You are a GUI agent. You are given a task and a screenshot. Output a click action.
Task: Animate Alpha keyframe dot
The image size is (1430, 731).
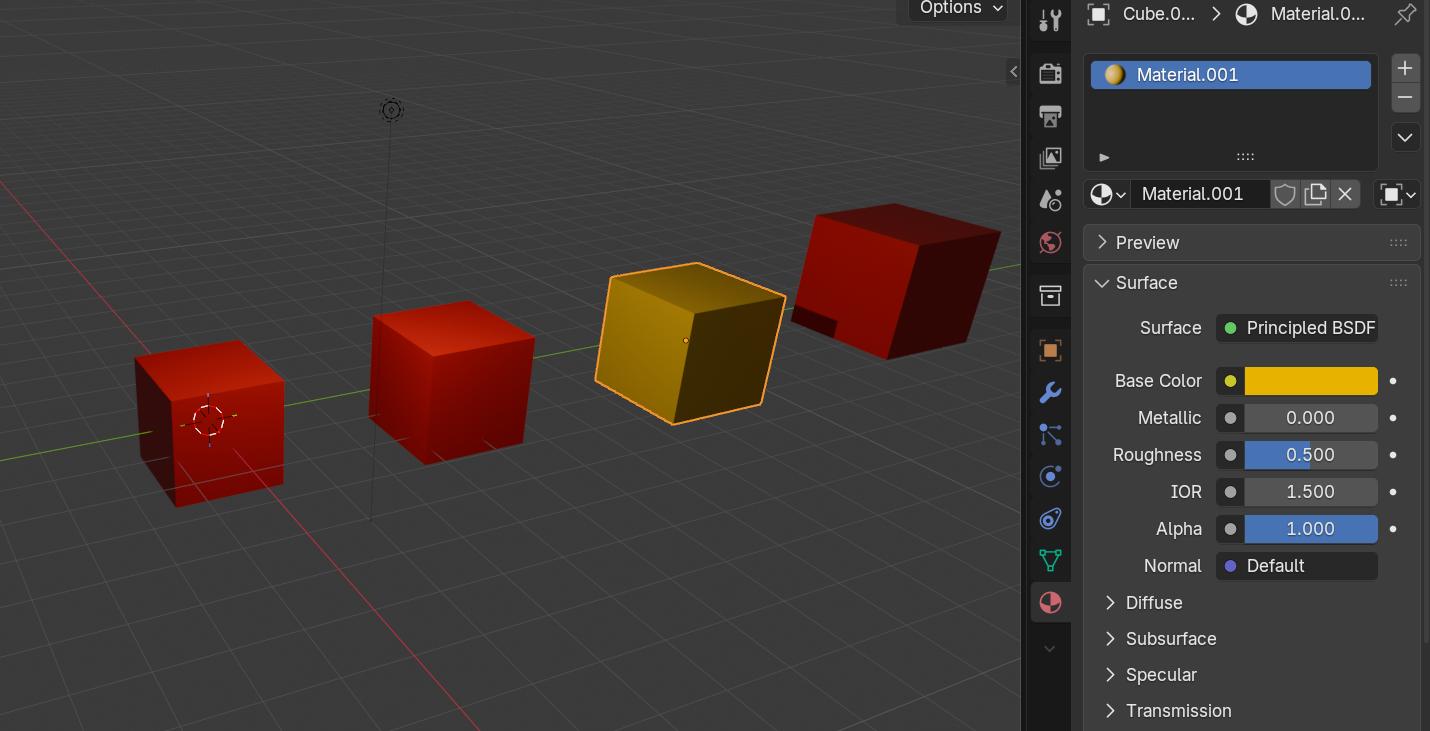(x=1393, y=529)
